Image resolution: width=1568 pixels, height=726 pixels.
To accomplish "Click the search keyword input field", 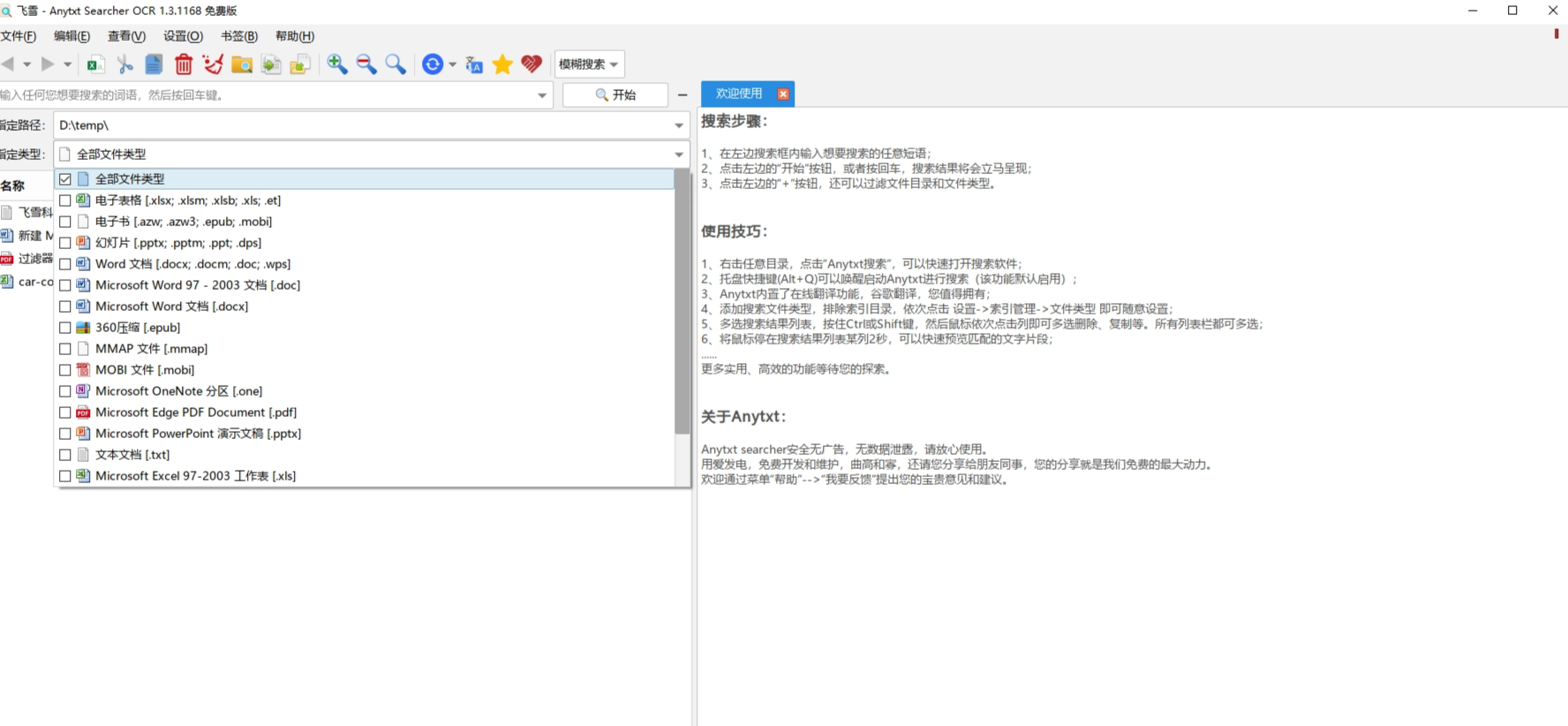I will (265, 95).
